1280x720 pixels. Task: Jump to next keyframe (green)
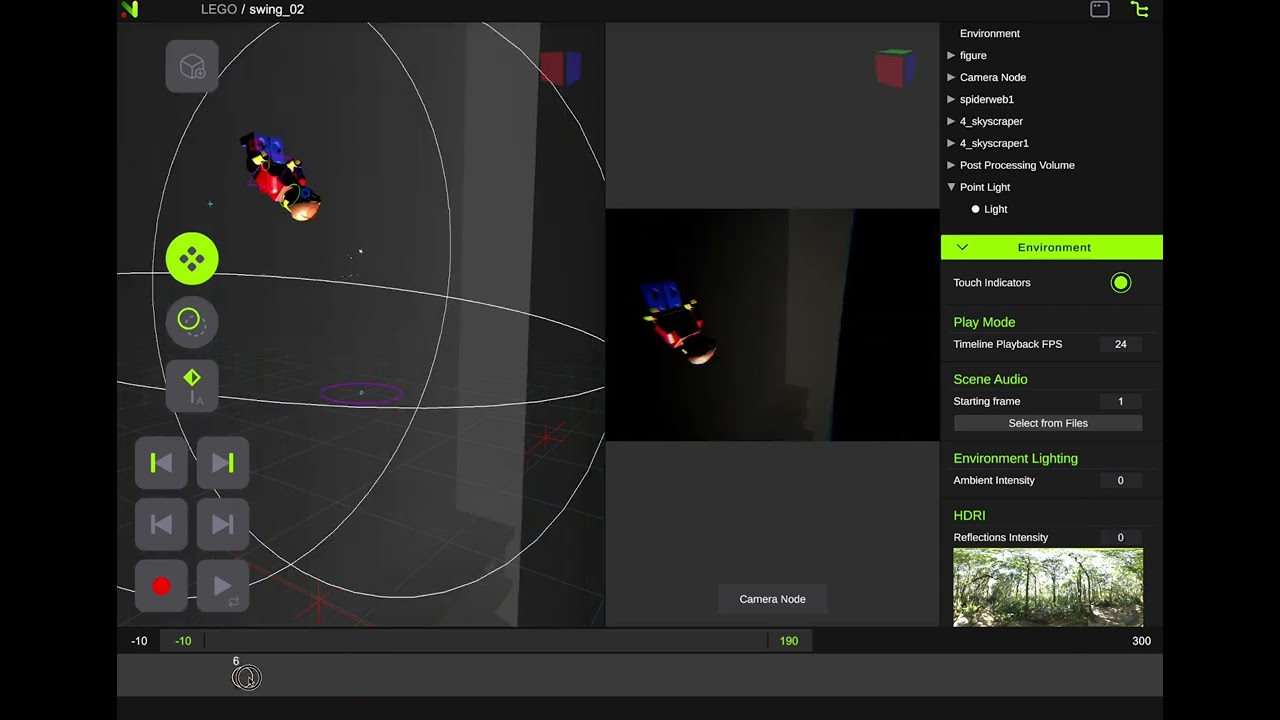tap(223, 463)
